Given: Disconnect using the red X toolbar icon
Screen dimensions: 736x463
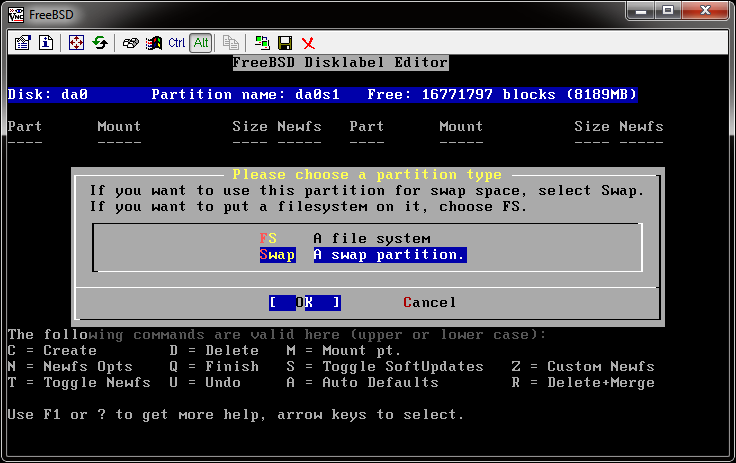Looking at the screenshot, I should point(308,43).
